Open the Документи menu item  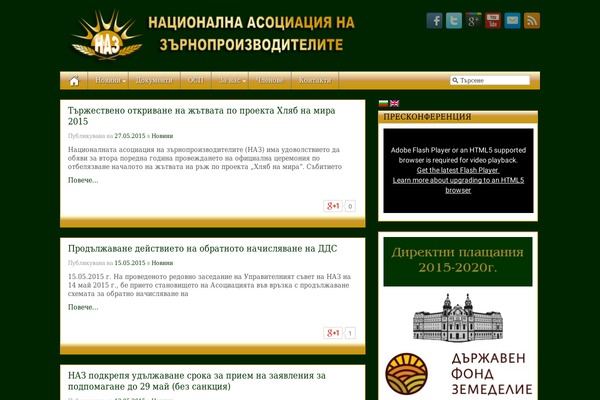coord(154,80)
